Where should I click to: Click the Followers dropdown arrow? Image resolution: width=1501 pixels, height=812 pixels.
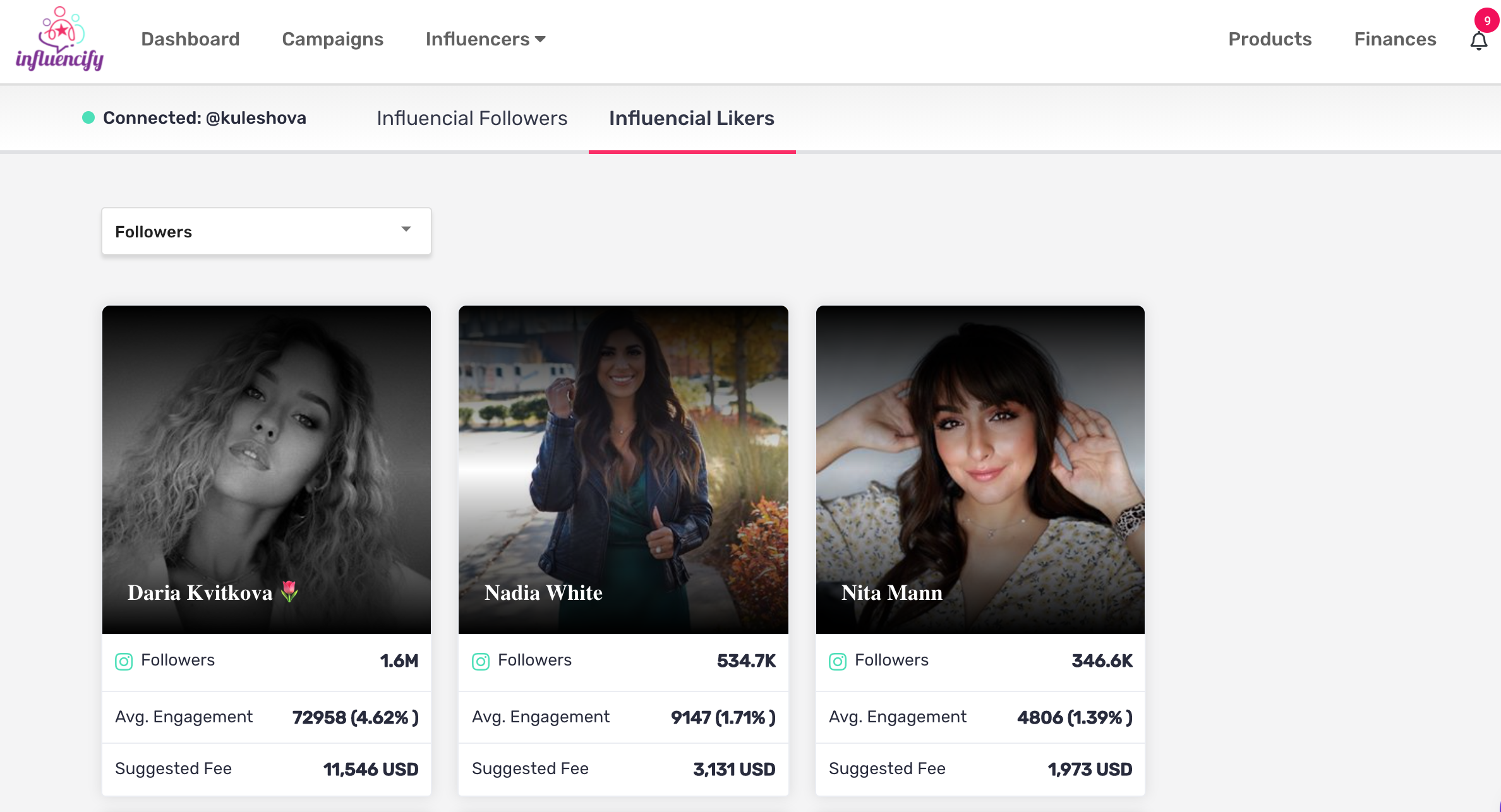(406, 230)
